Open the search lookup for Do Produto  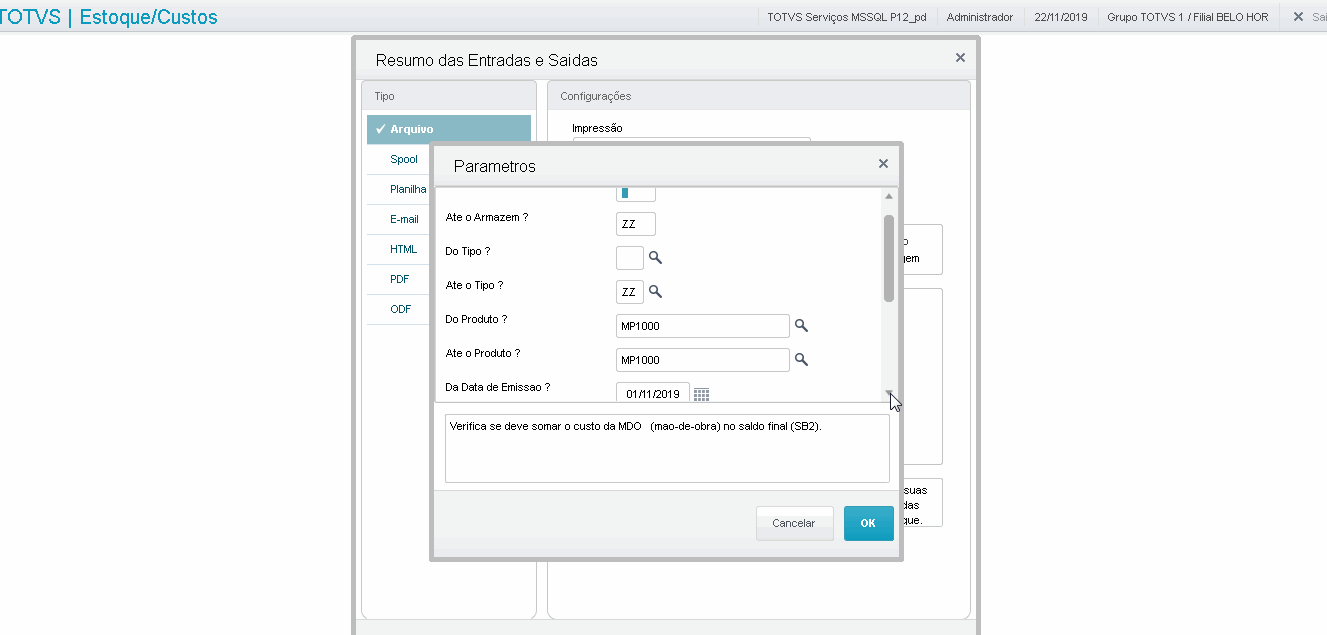(x=801, y=326)
